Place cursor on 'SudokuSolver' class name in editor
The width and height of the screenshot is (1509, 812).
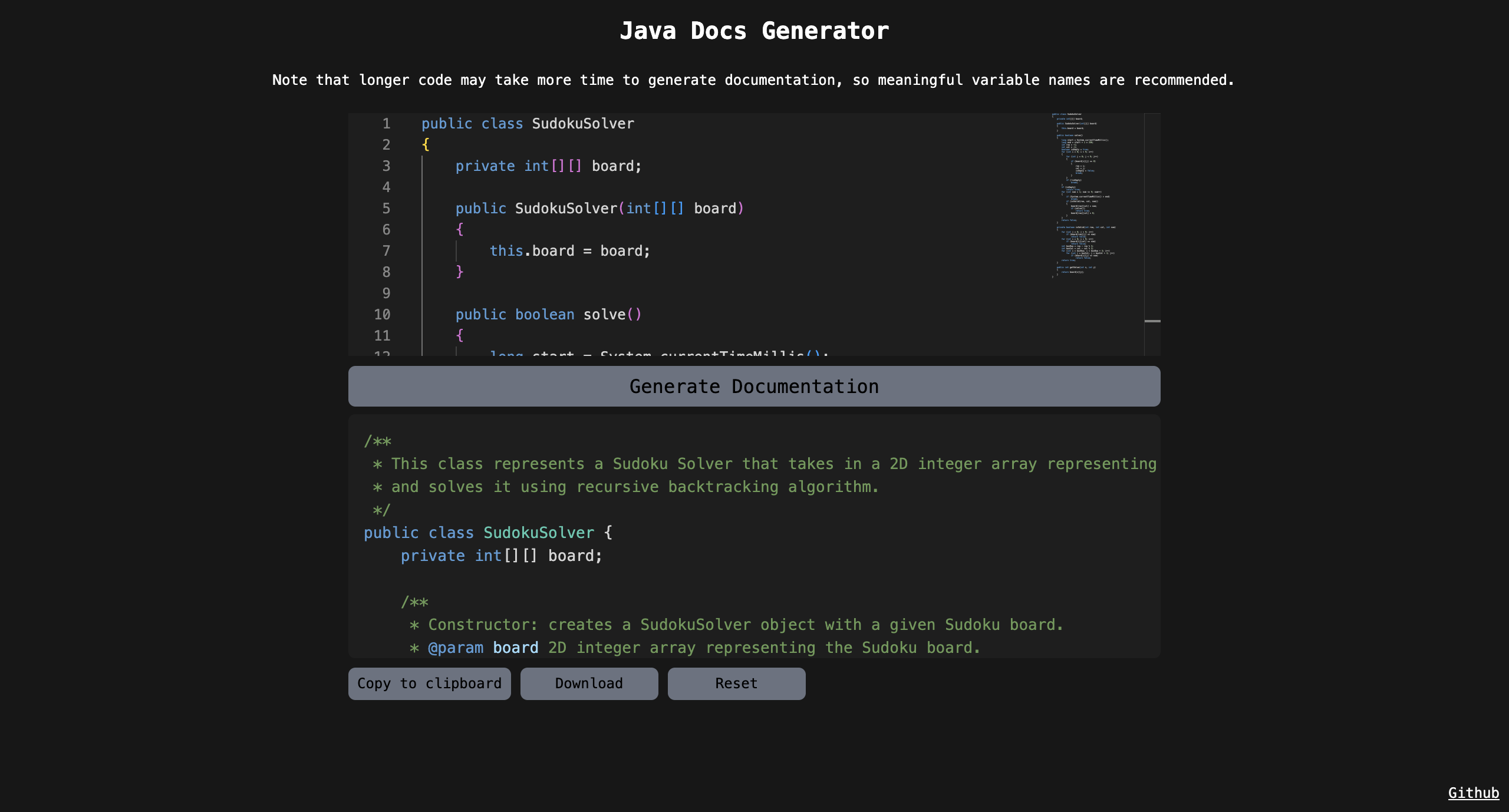[x=582, y=124]
